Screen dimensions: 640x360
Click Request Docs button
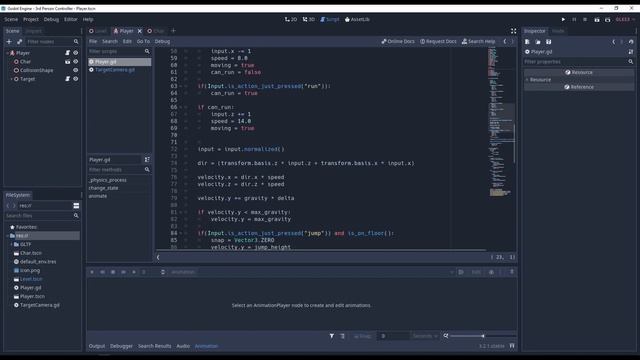tap(438, 41)
